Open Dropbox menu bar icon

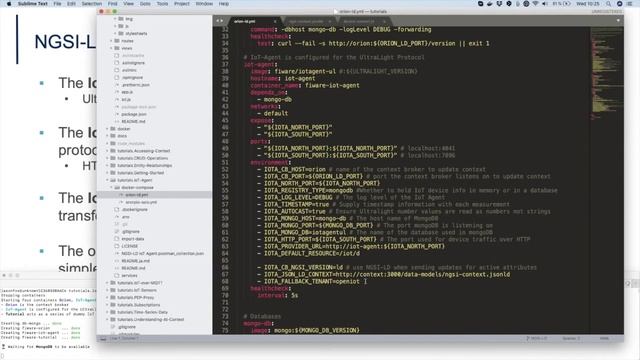coord(499,4)
